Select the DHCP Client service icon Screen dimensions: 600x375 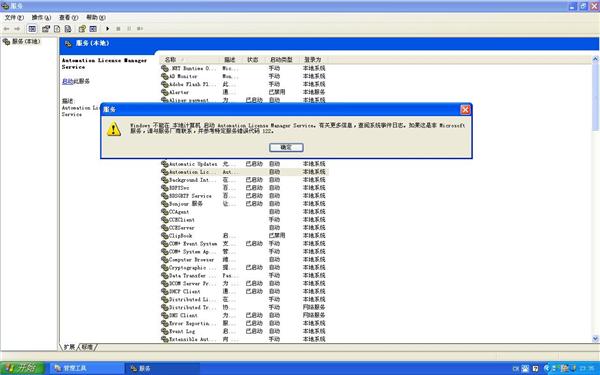(x=165, y=291)
